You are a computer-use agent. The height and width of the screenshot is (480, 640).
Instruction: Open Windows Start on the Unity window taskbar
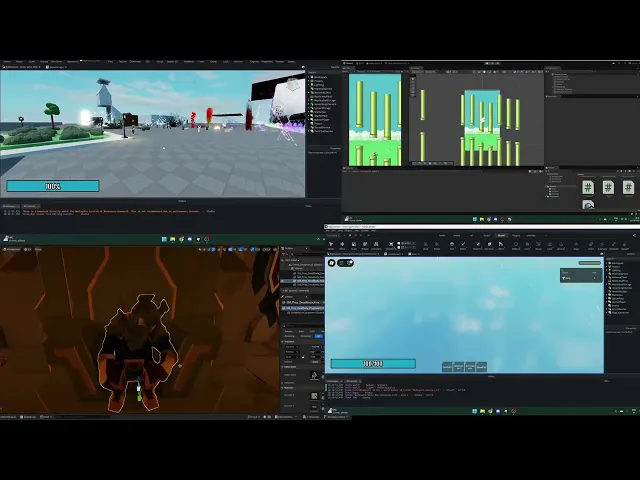474,219
